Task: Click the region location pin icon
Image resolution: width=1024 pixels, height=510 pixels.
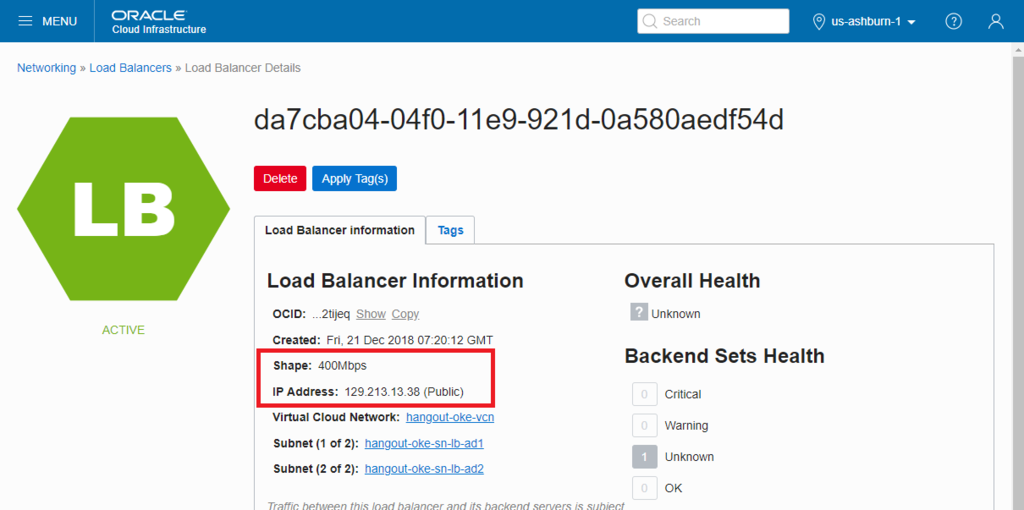Action: [819, 22]
